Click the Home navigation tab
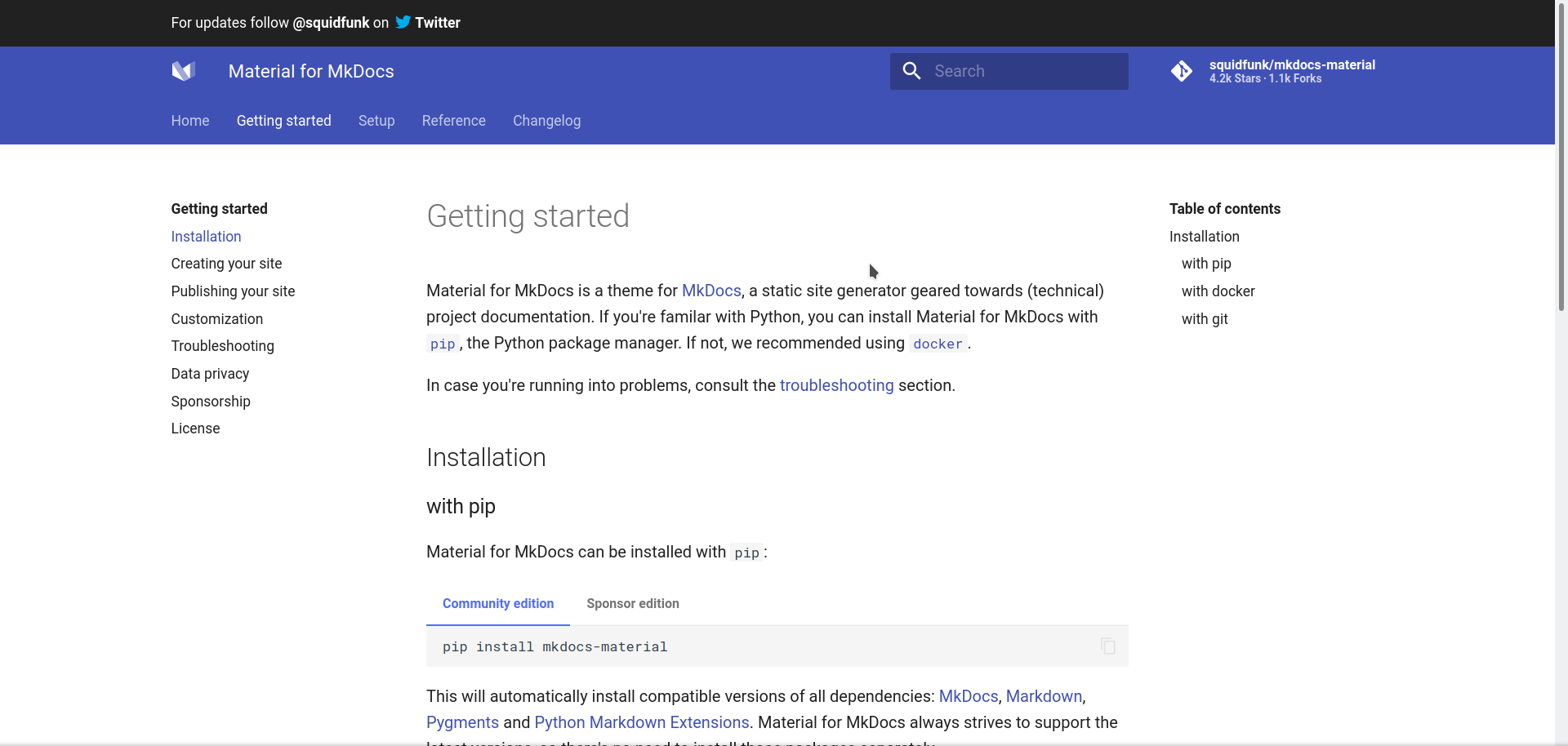Viewport: 1568px width, 746px height. [x=189, y=121]
